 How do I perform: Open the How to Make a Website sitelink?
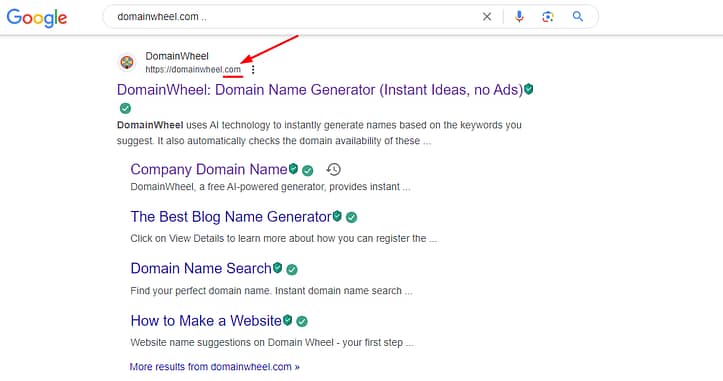(x=206, y=321)
